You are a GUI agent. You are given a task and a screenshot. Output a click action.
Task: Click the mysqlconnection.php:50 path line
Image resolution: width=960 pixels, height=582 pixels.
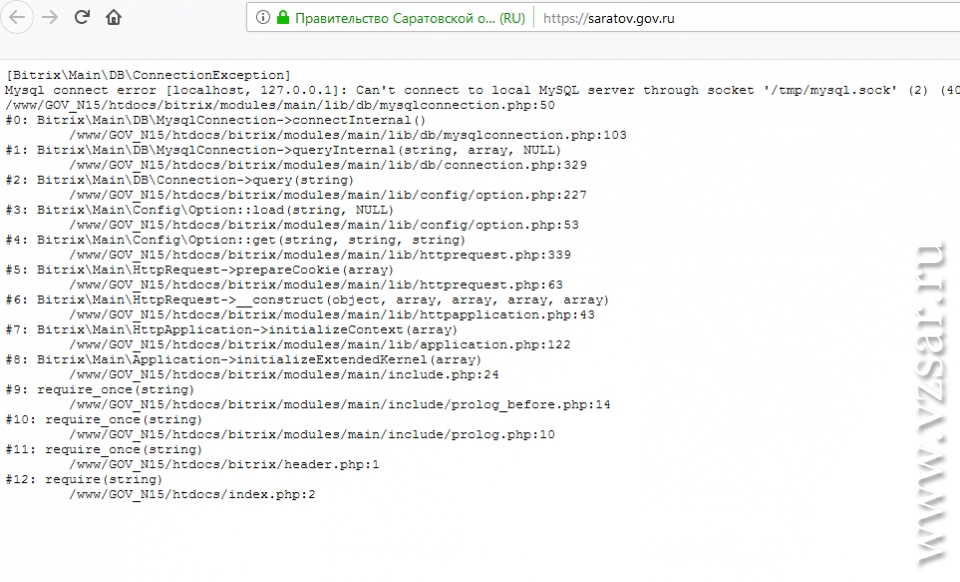(x=280, y=105)
